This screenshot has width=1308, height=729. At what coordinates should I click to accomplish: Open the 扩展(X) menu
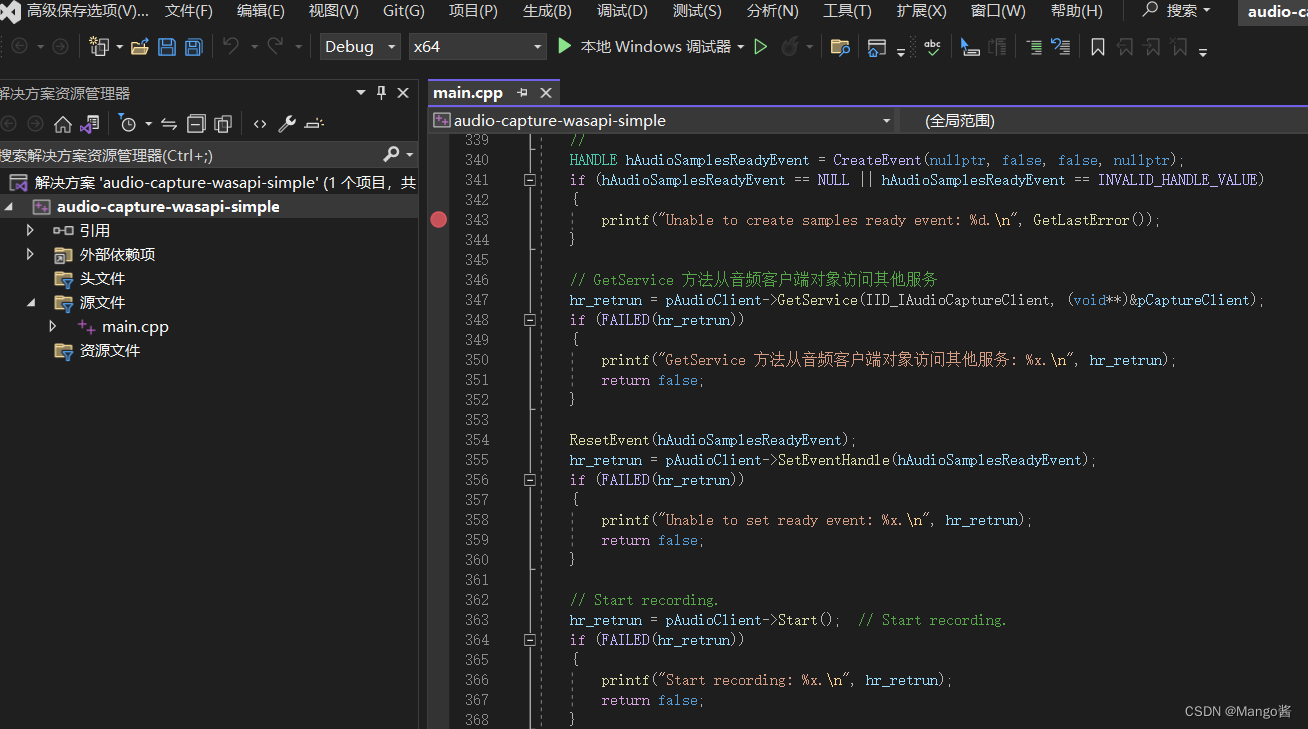coord(921,11)
